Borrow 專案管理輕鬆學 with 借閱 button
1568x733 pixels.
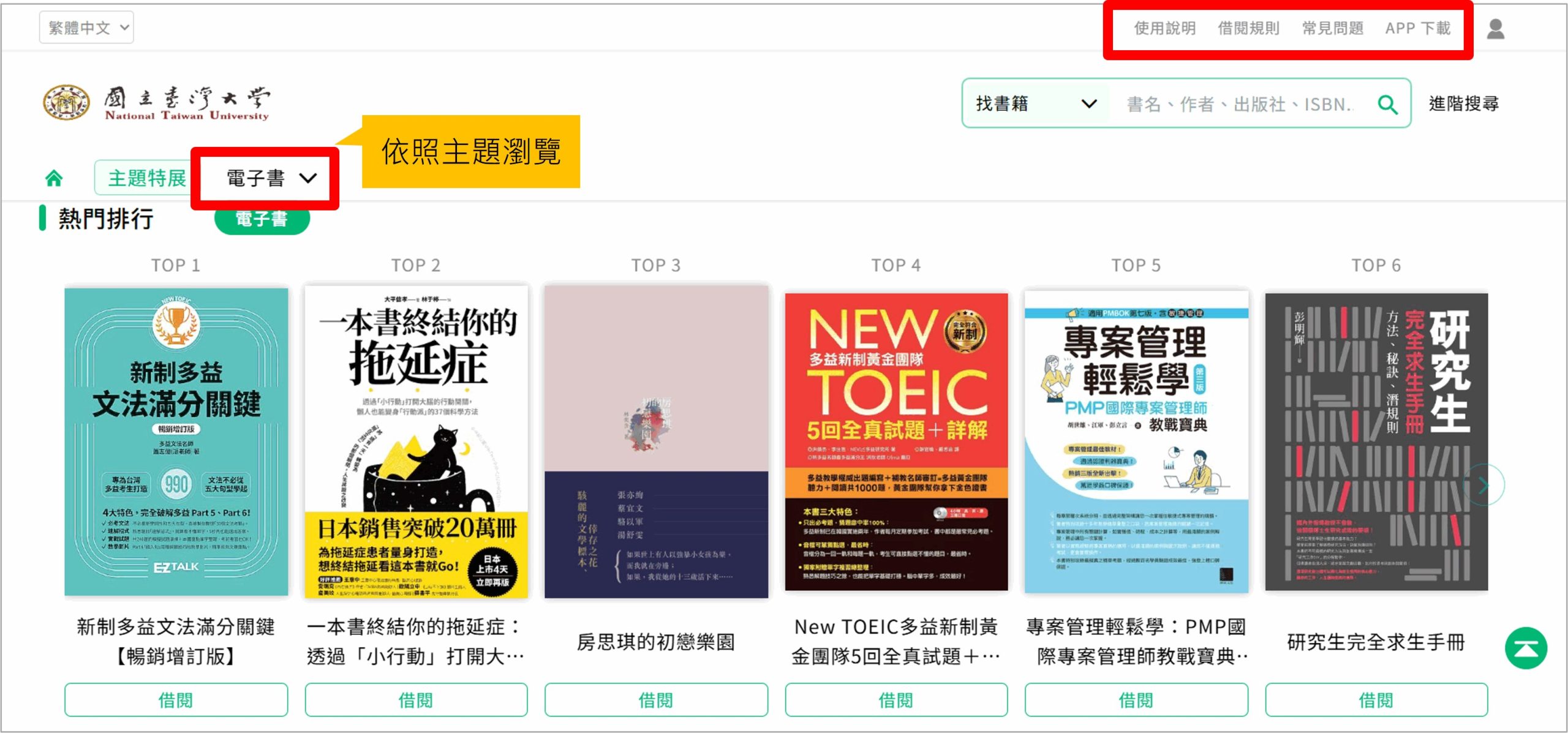pyautogui.click(x=1136, y=699)
